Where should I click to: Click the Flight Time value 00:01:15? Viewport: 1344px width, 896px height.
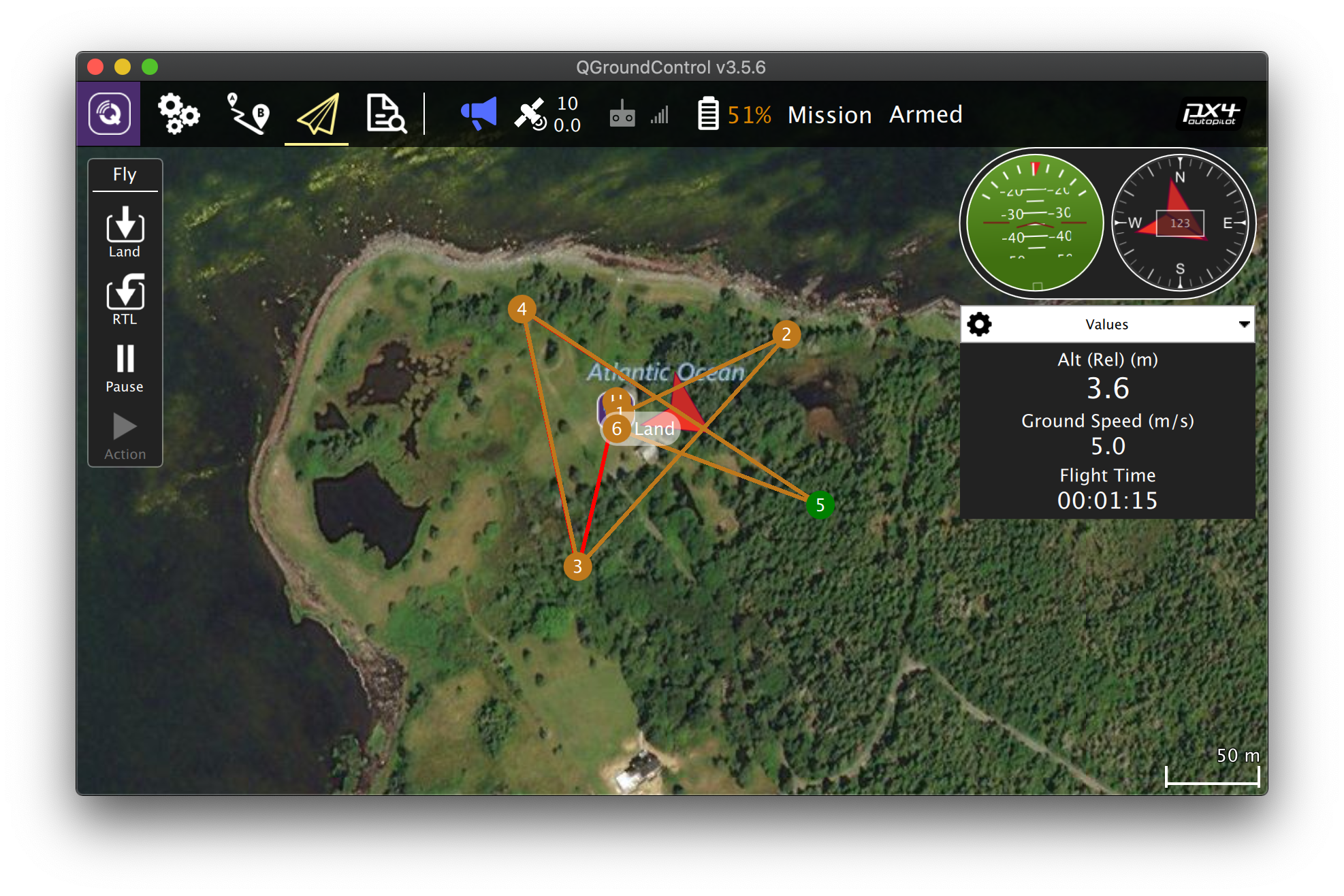coord(1107,500)
